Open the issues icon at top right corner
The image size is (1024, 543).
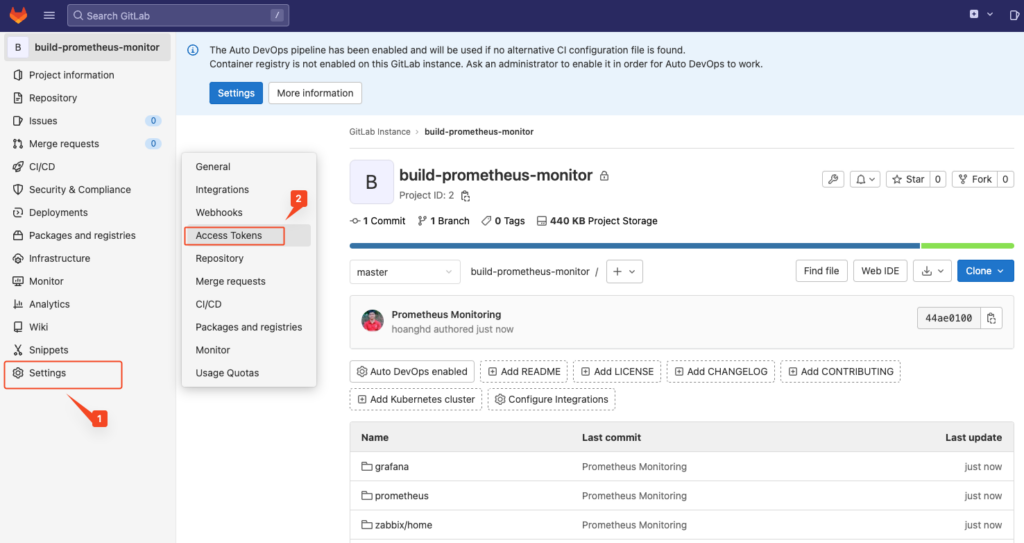1014,15
